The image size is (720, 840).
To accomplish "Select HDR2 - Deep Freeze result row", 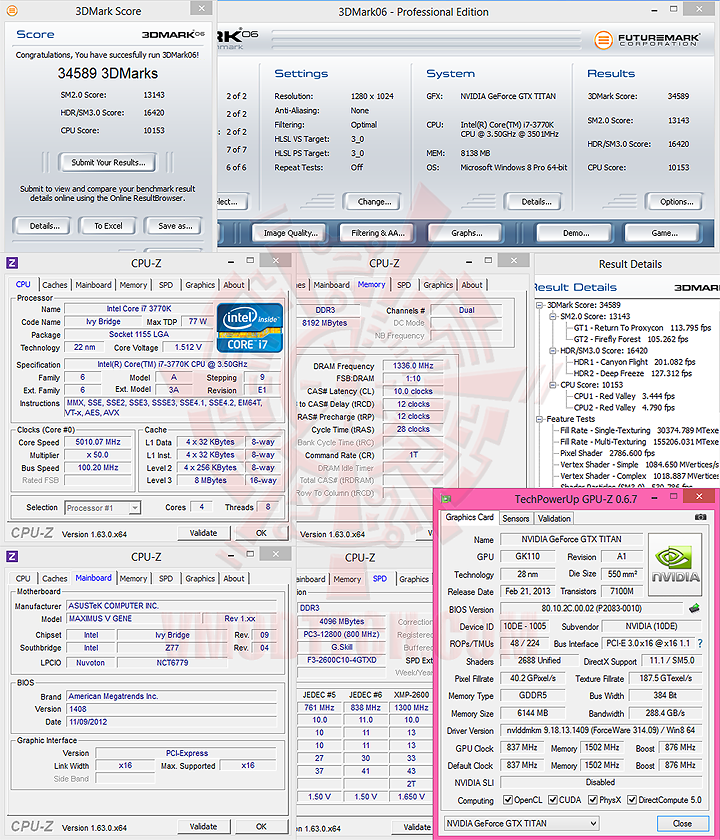I will [x=634, y=373].
